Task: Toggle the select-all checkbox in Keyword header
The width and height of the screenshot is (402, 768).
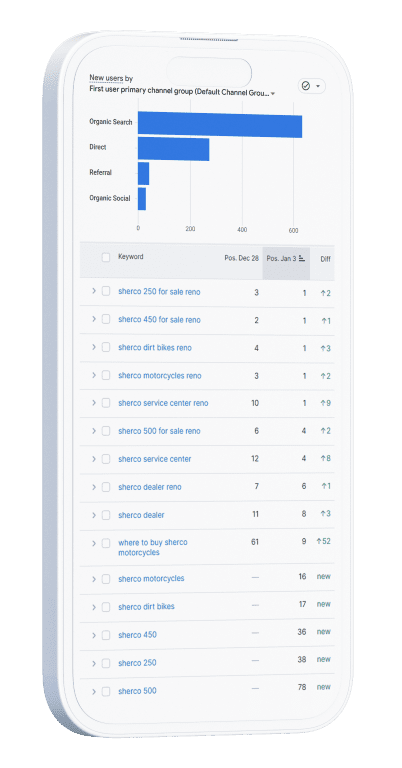Action: coord(106,257)
